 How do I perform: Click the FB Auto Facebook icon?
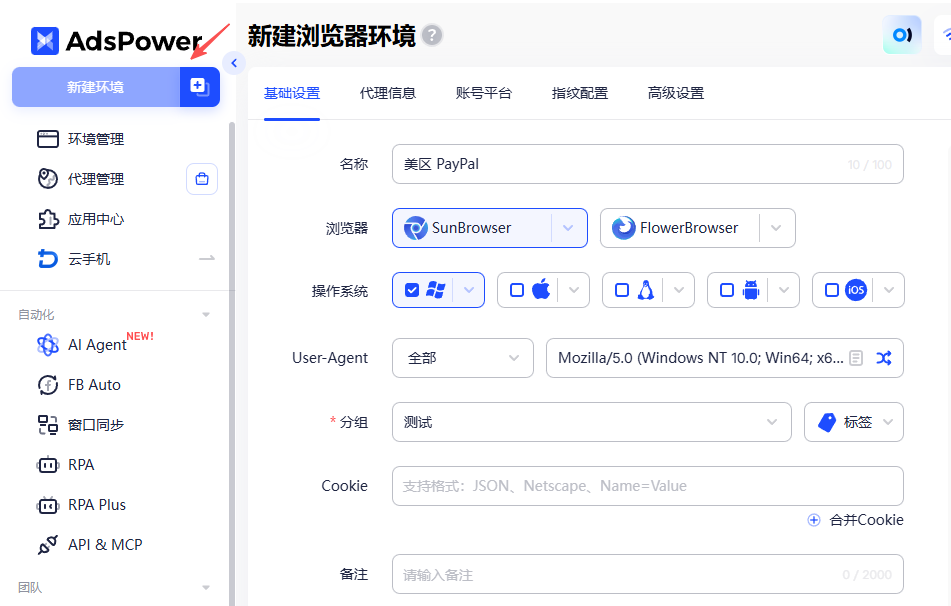[x=48, y=385]
